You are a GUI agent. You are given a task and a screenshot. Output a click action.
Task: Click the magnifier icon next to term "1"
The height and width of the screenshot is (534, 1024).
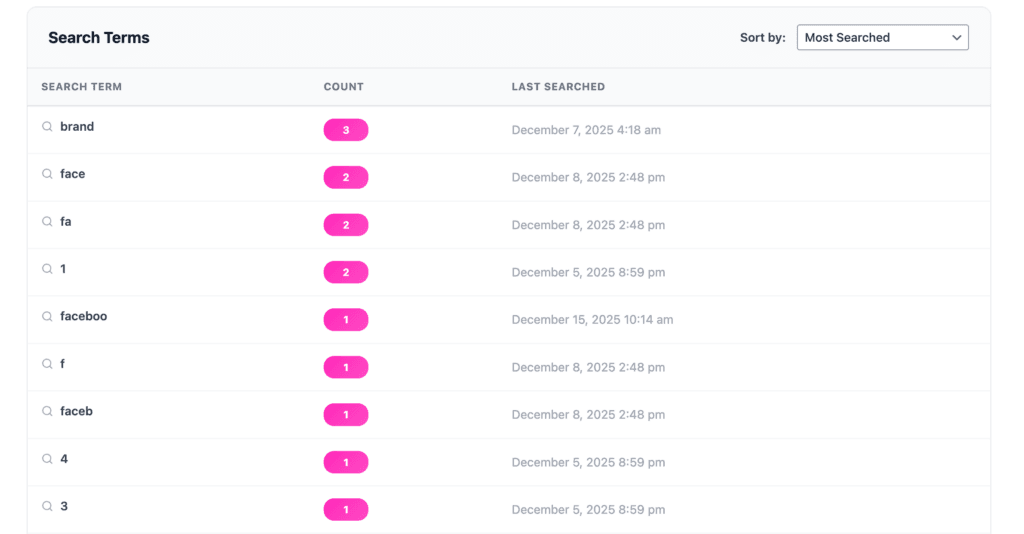tap(47, 269)
